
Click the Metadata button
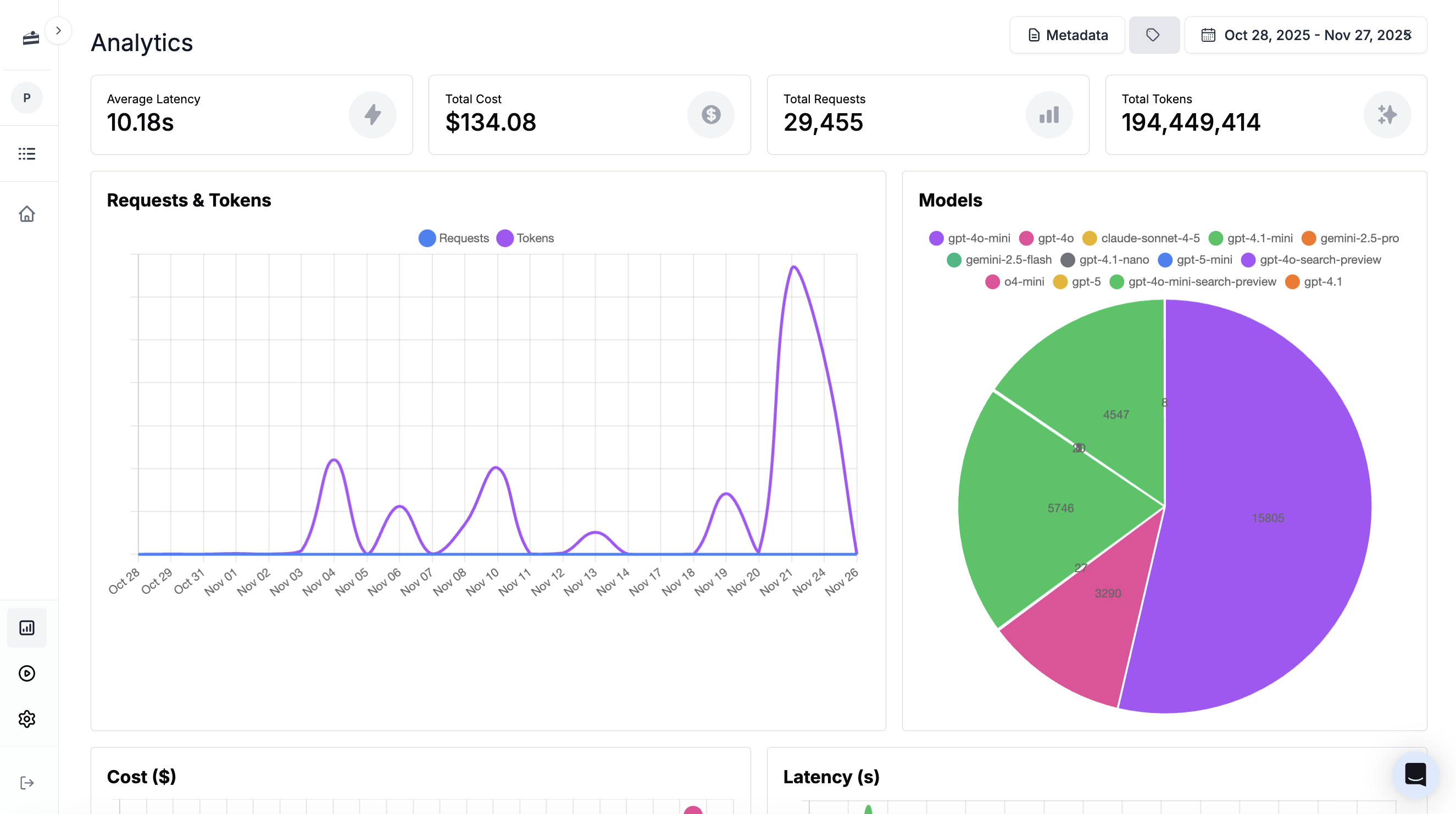click(1067, 35)
